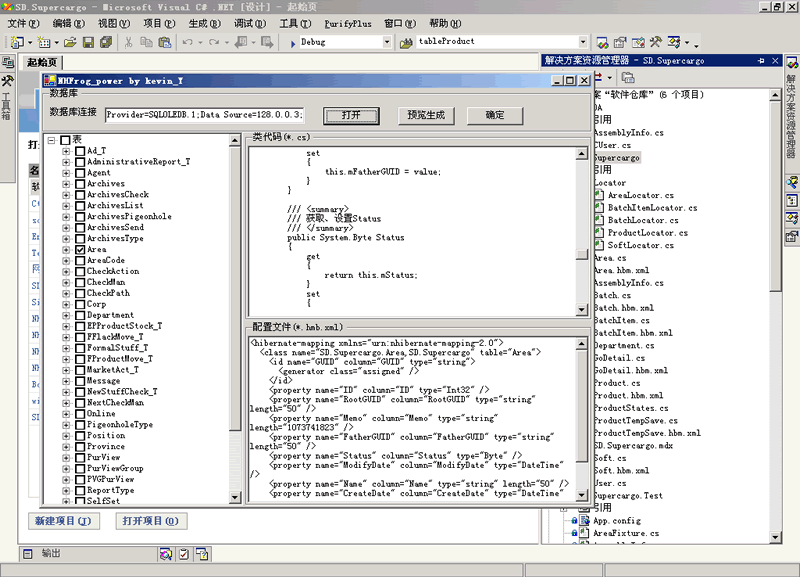Check the Department table checkbox
This screenshot has height=577, width=800.
click(80, 315)
